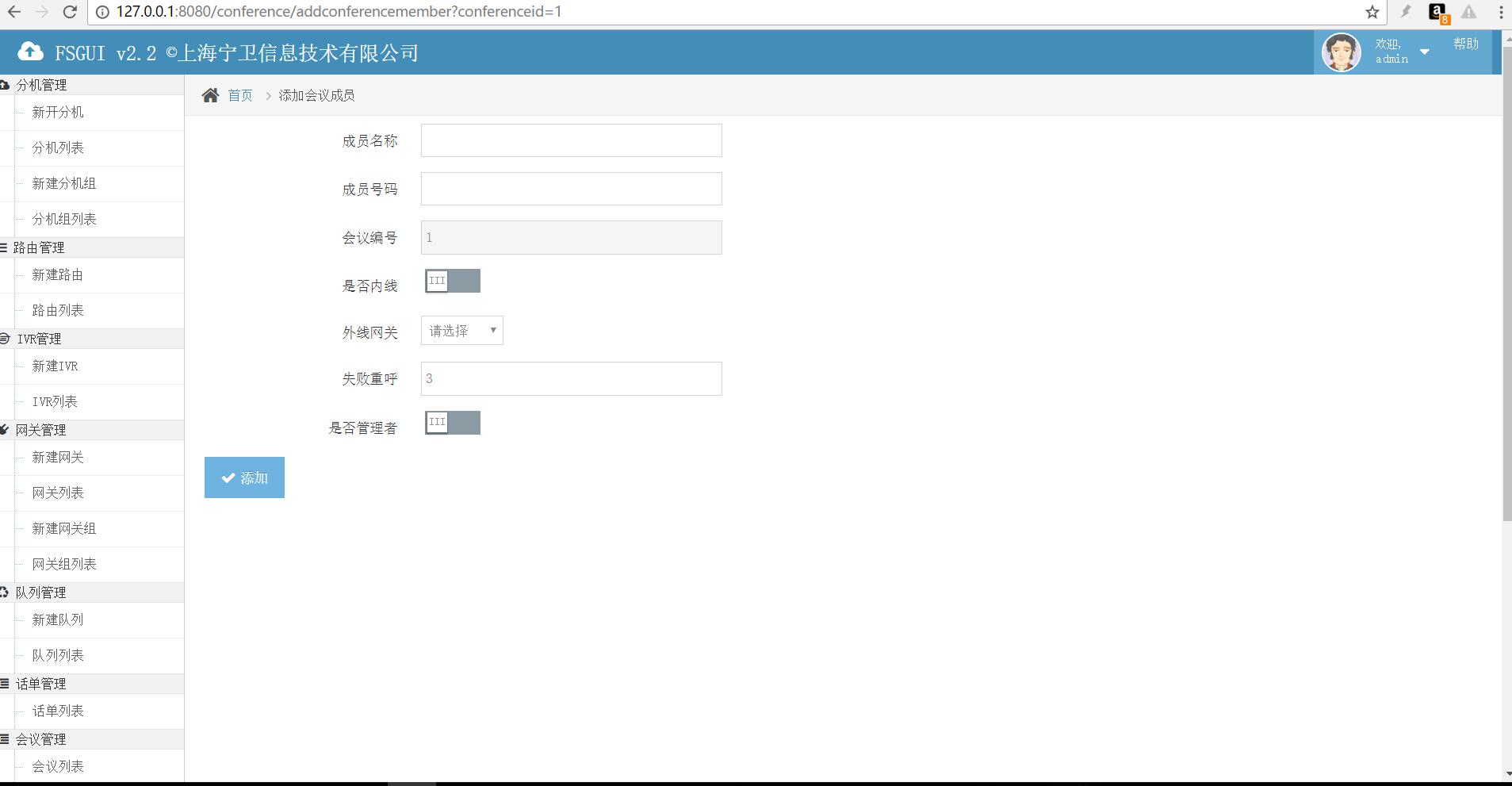
Task: Expand the admin user dropdown arrow
Action: (x=1424, y=52)
